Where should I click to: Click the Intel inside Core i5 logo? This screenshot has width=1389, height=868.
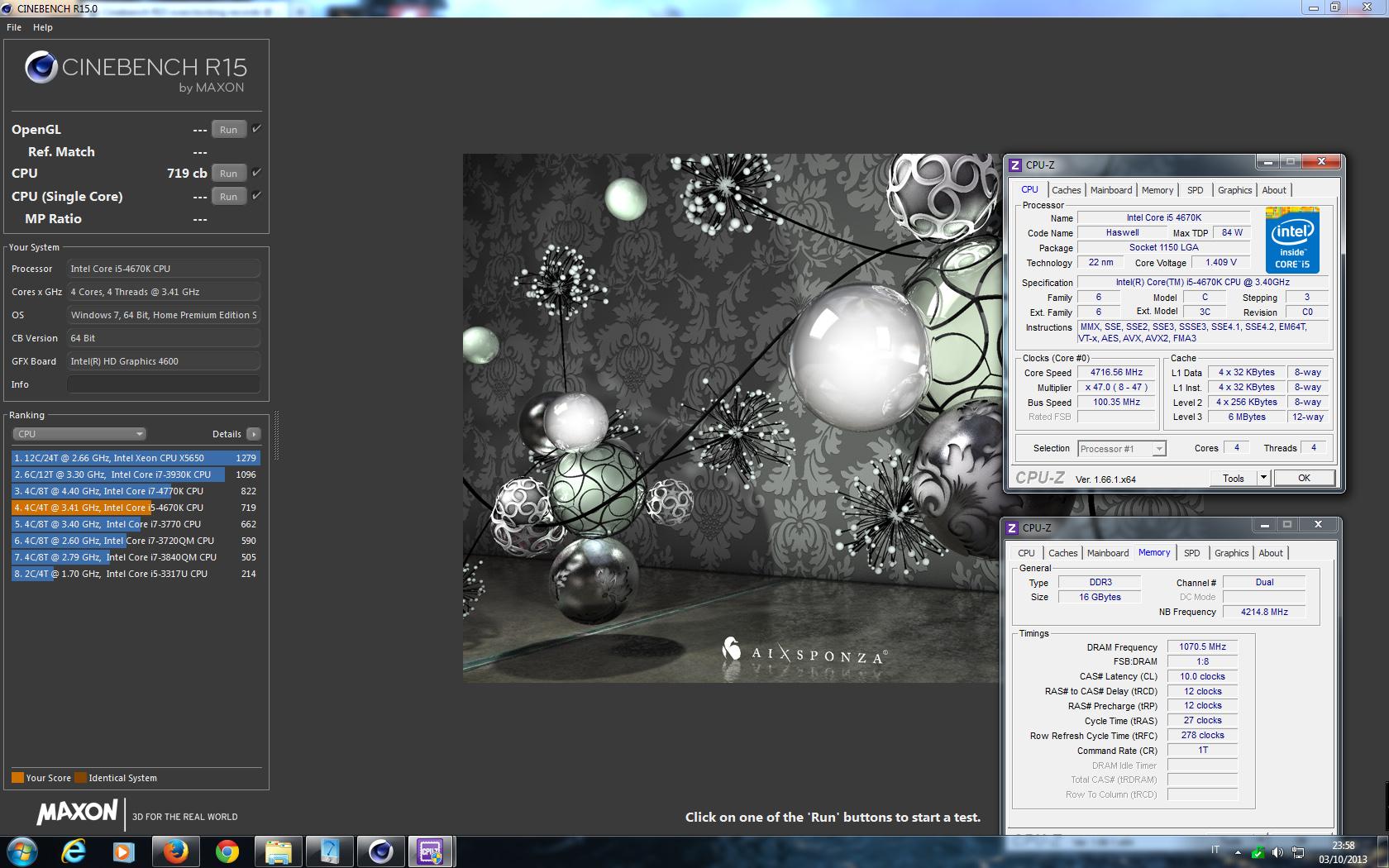point(1292,241)
